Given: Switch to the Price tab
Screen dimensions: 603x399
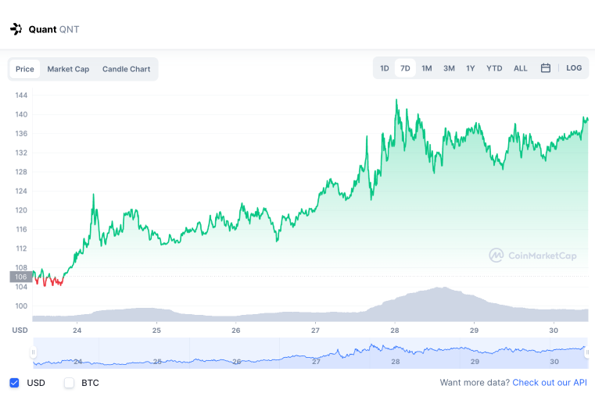Looking at the screenshot, I should pos(25,69).
